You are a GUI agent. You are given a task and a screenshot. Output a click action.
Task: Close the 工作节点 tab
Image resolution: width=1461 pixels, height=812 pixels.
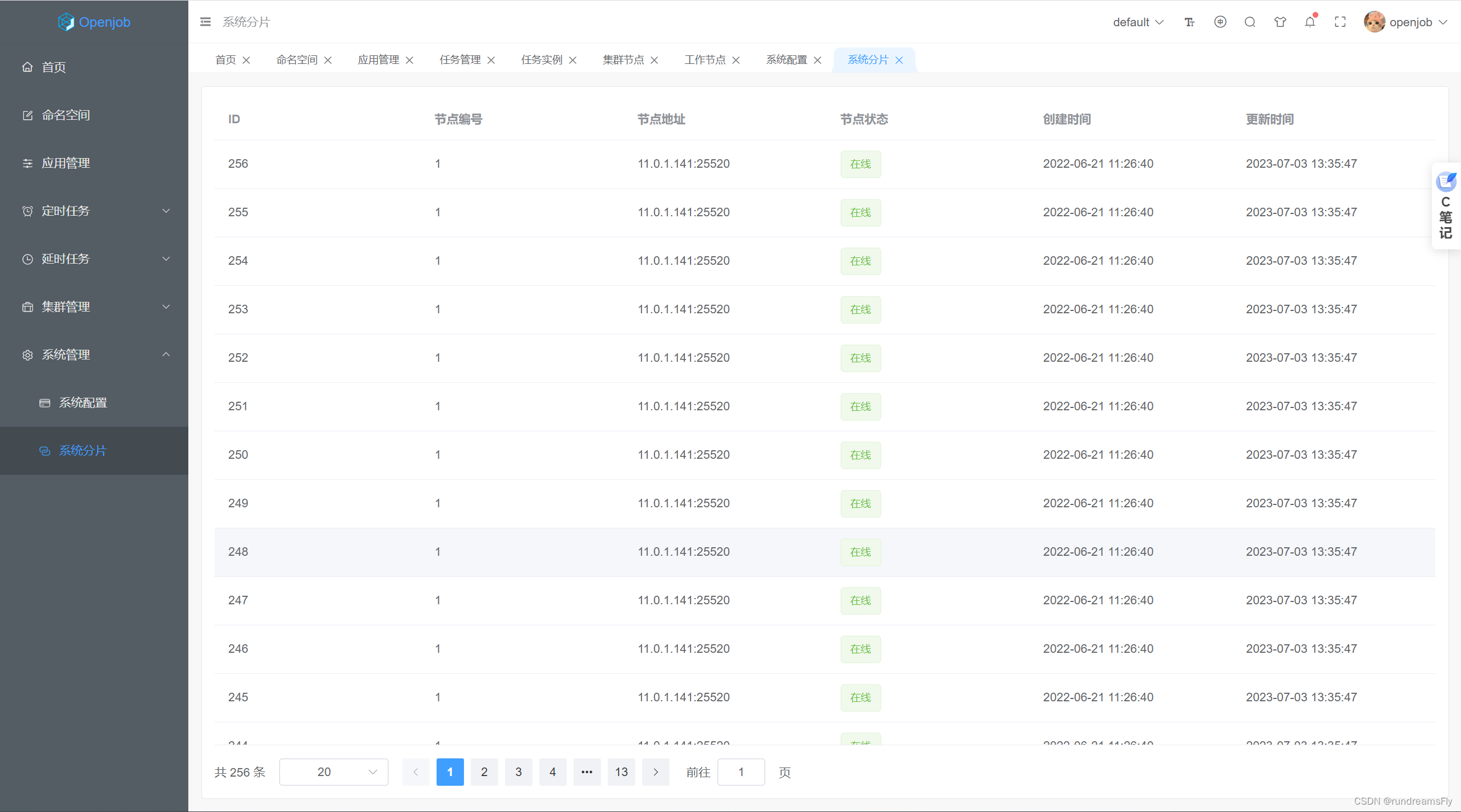(x=736, y=60)
